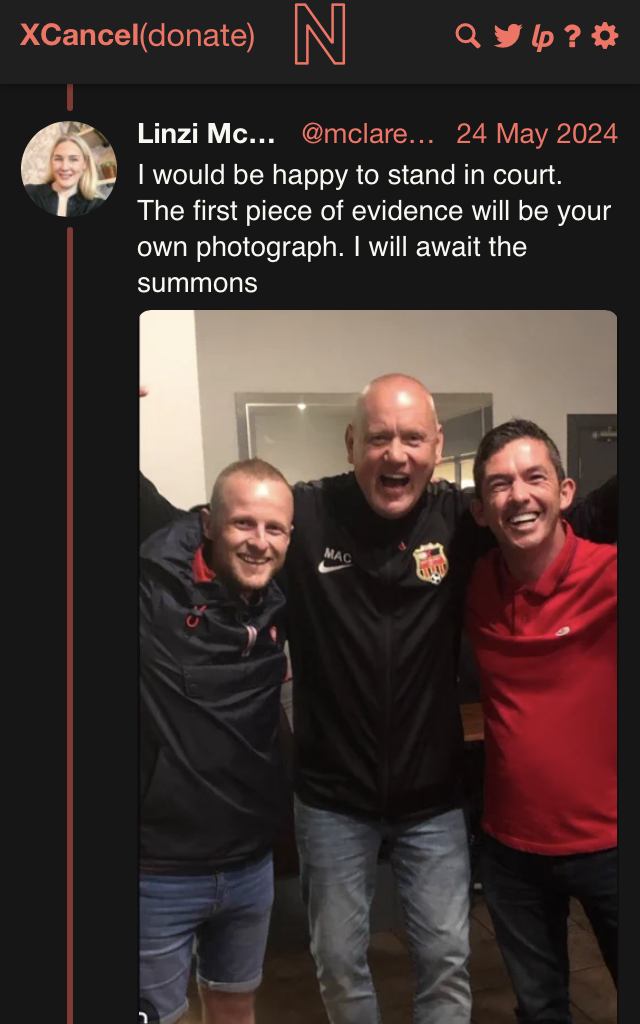Open the search magnifier icon
The height and width of the screenshot is (1024, 640).
(x=468, y=36)
